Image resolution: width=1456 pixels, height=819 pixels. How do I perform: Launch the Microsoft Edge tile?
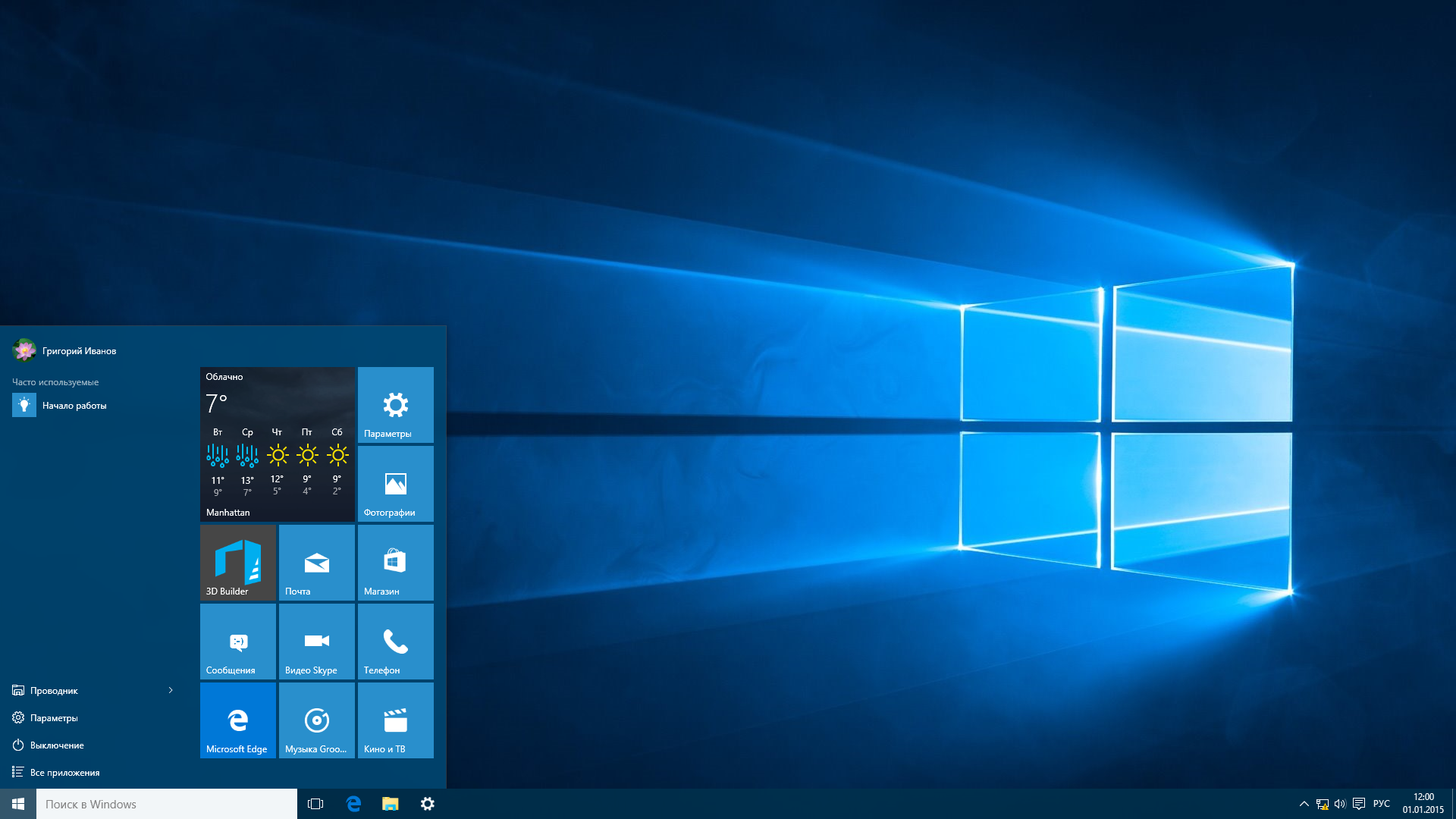[238, 720]
